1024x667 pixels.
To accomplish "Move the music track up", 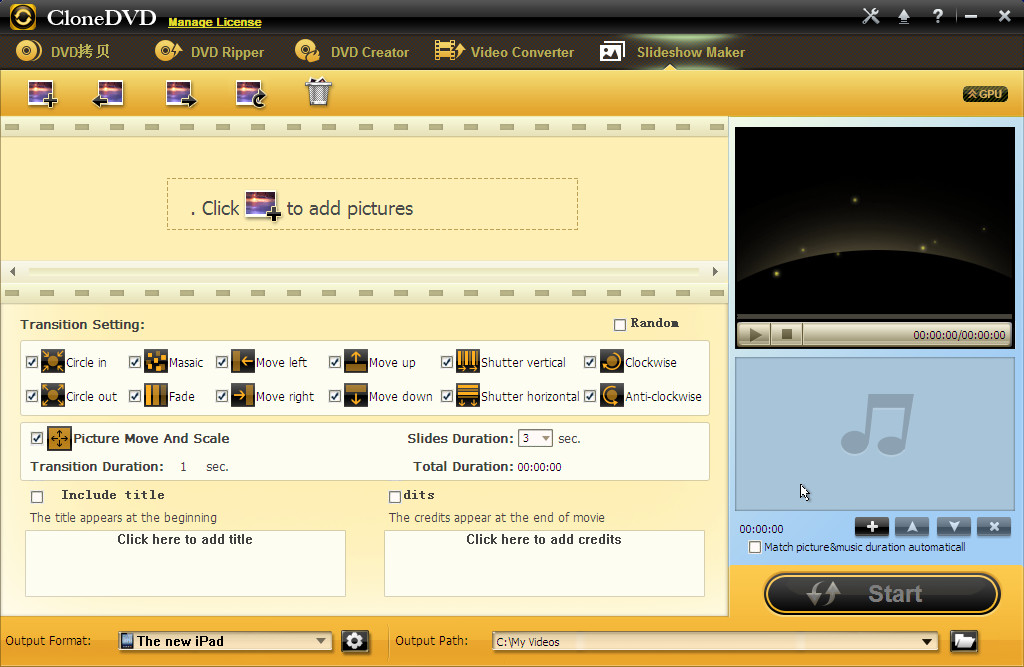I will [x=912, y=527].
